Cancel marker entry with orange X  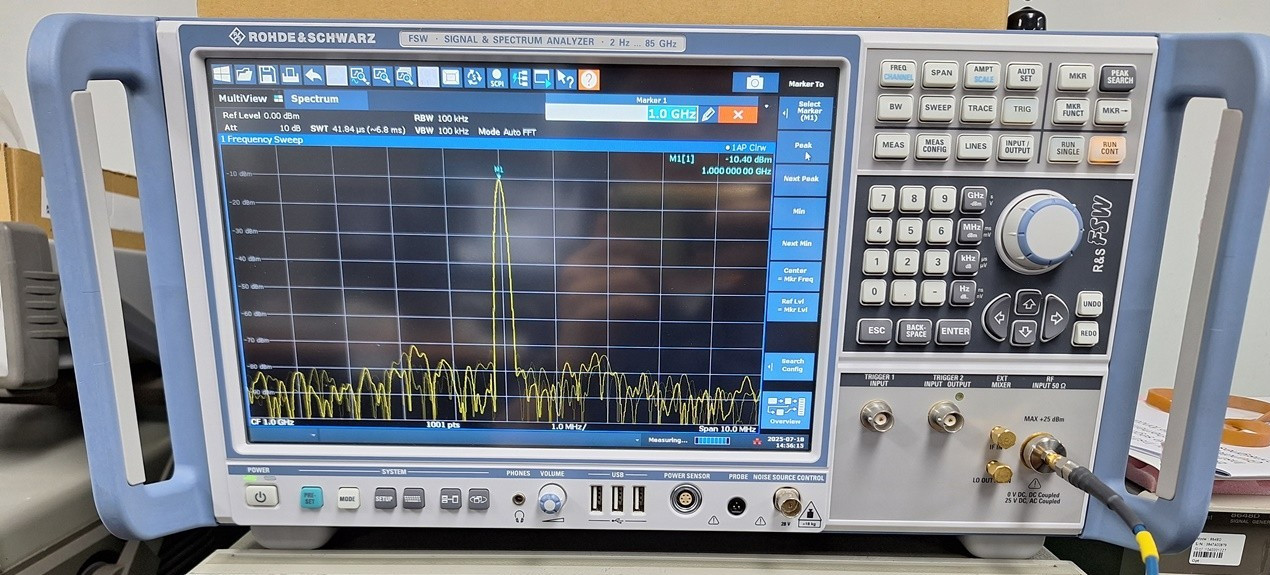click(738, 114)
